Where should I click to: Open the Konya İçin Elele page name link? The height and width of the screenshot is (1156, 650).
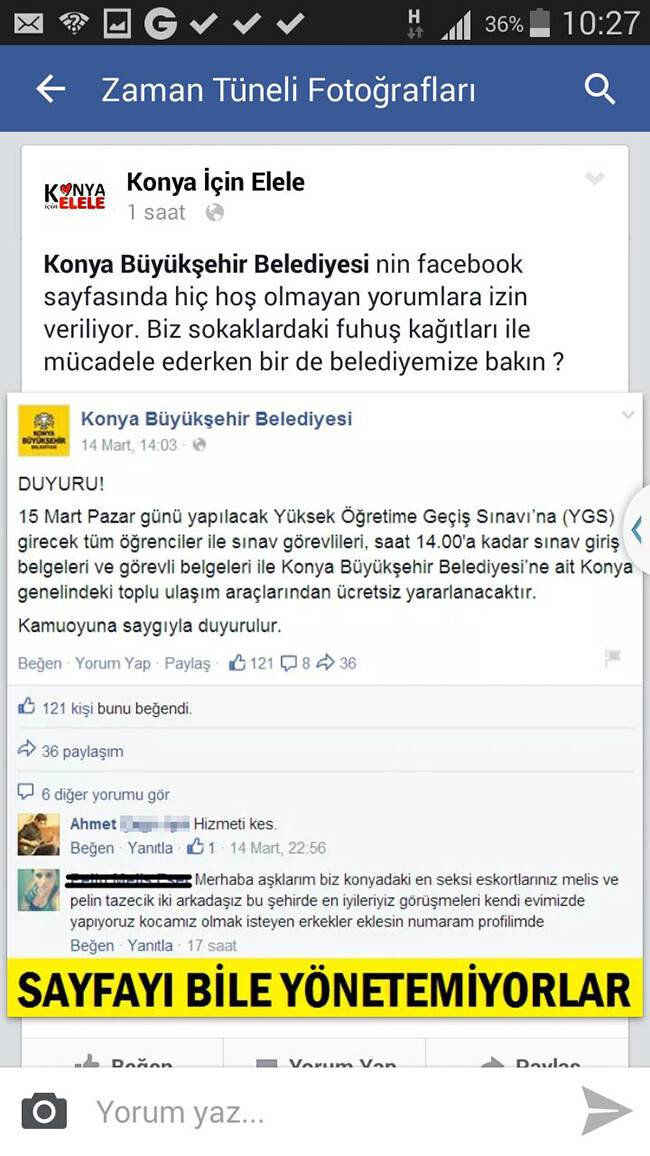tap(216, 181)
